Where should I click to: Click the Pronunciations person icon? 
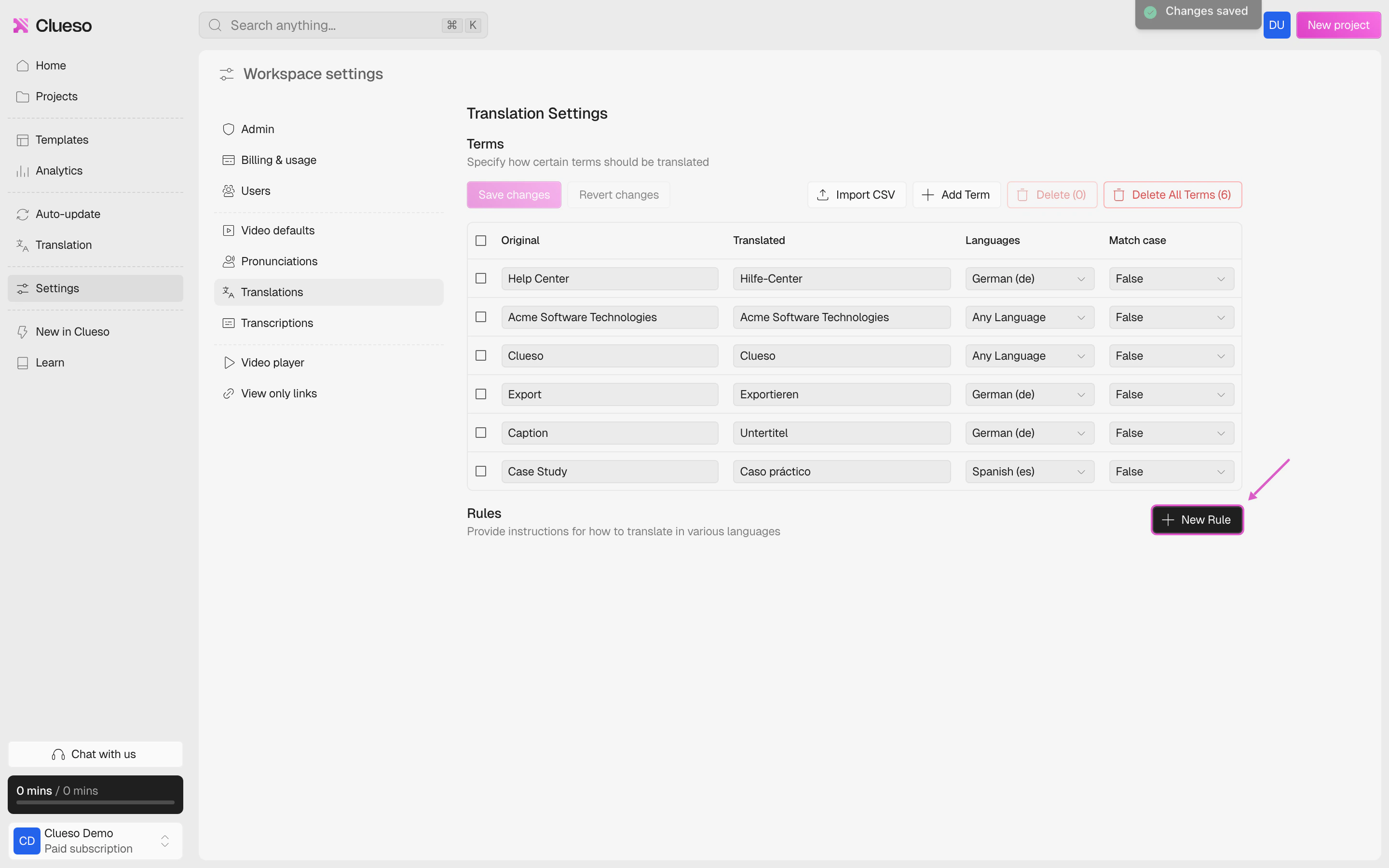[x=229, y=261]
